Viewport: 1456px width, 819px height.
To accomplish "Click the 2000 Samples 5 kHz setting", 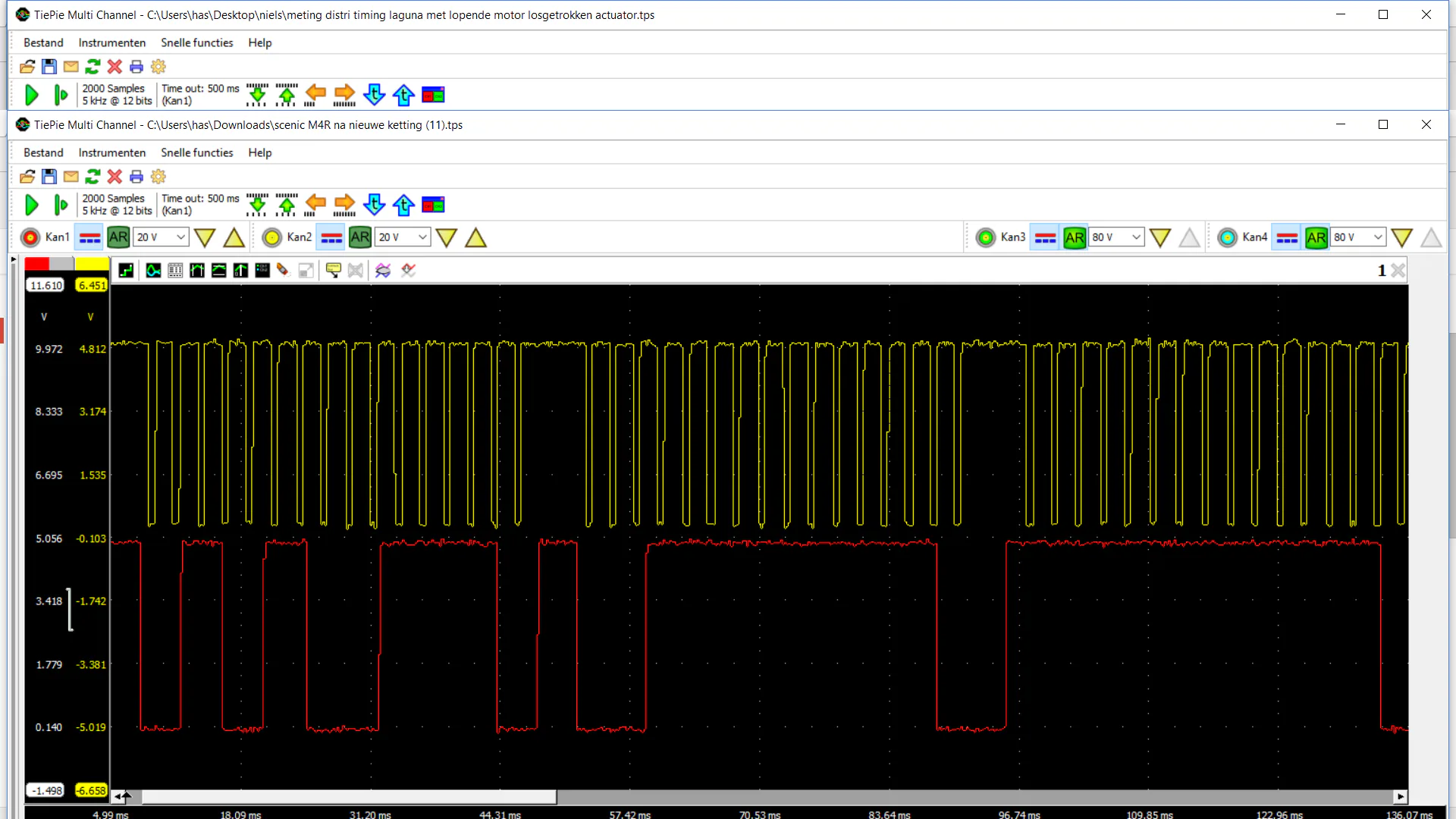I will (117, 205).
